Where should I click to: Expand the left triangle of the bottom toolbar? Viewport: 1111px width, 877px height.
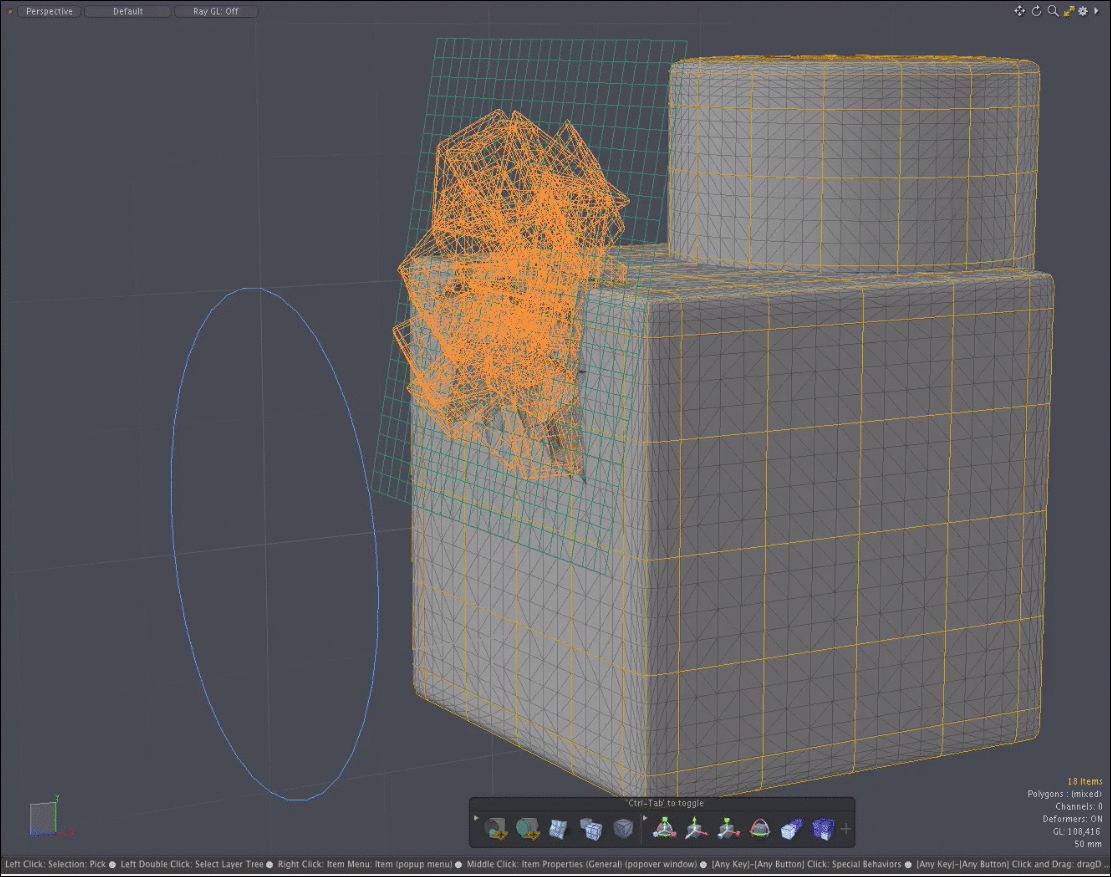(x=476, y=818)
